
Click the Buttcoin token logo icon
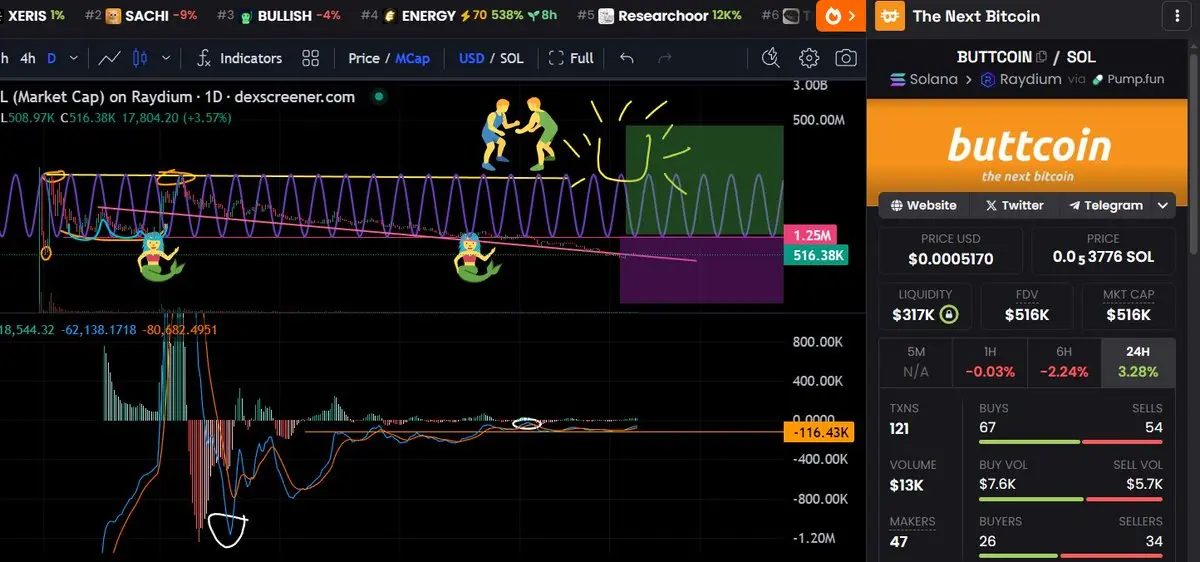(x=890, y=16)
